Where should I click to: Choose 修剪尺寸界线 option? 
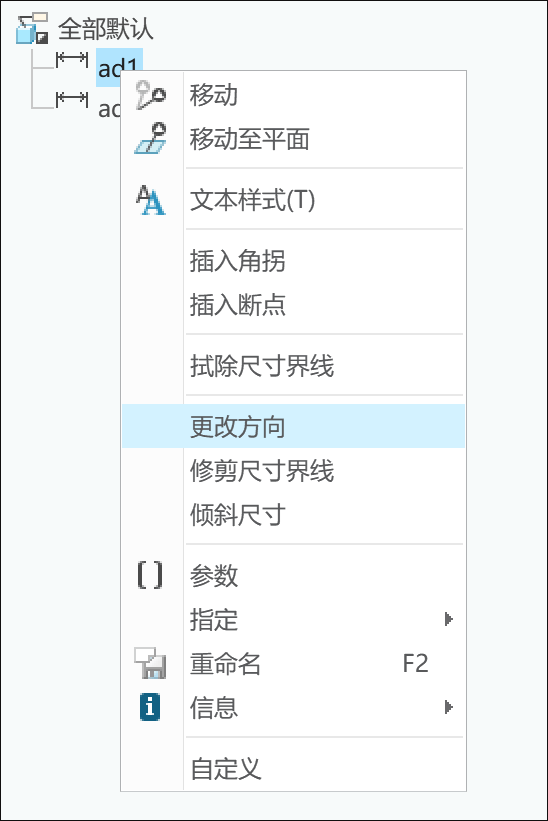click(293, 470)
